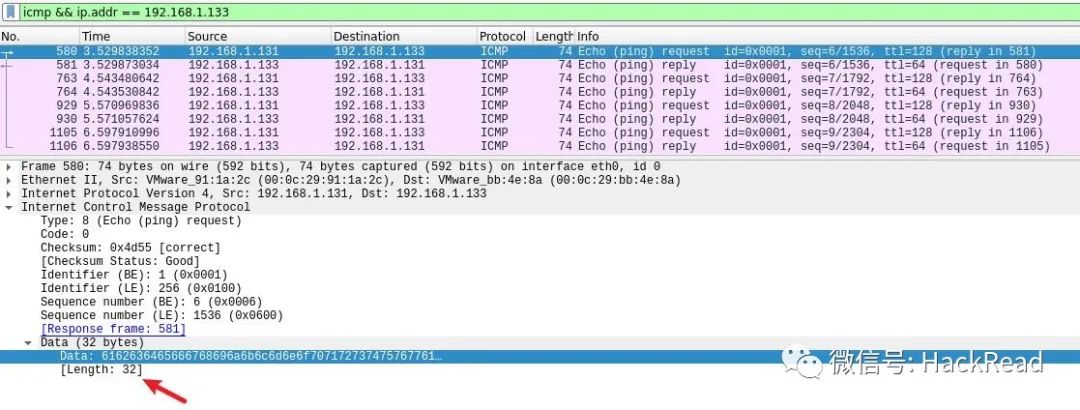Click the display filter bookmark icon

(11, 12)
